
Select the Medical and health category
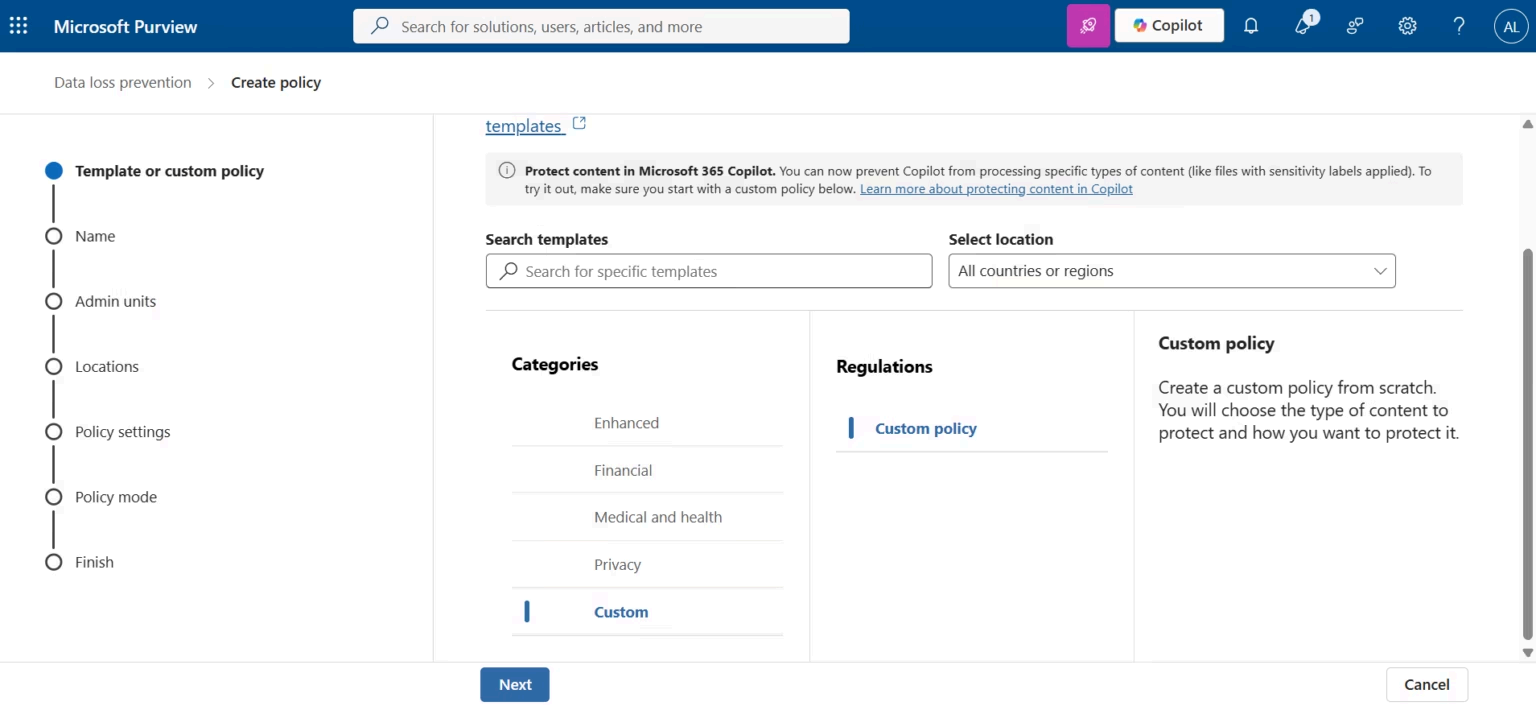click(x=647, y=517)
